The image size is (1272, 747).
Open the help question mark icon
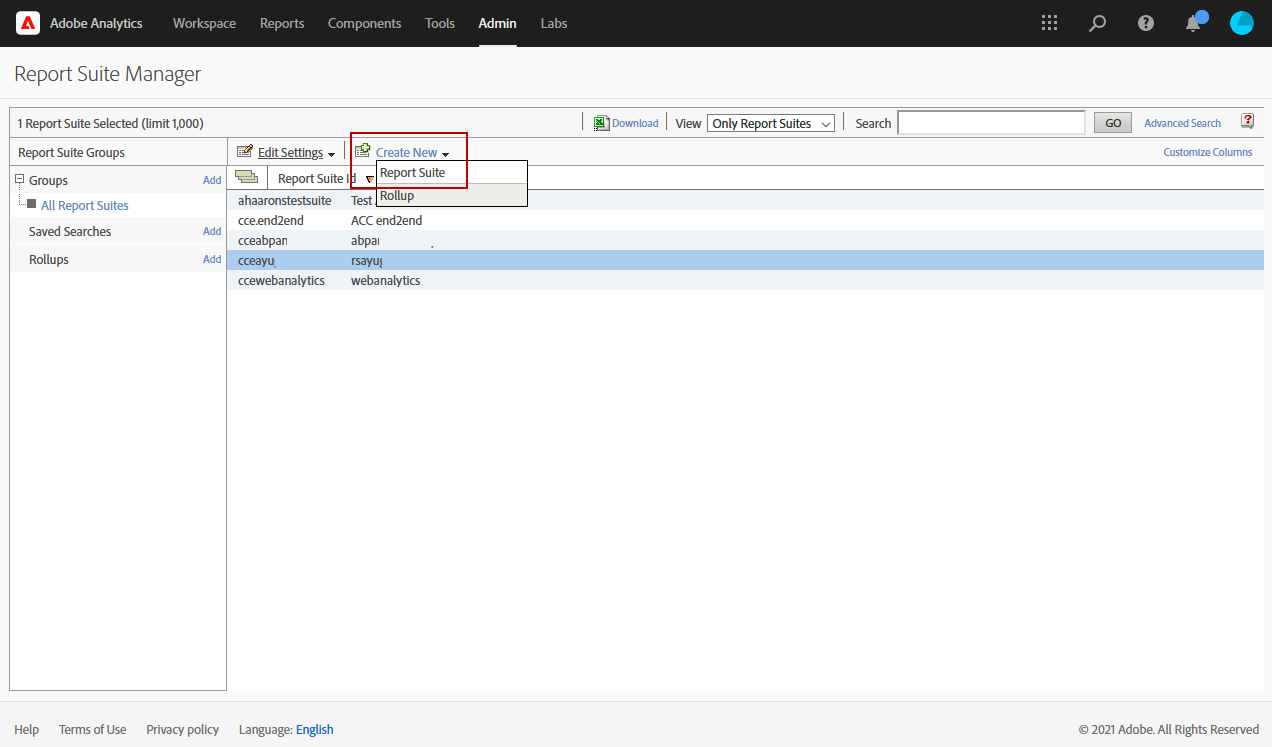click(x=1146, y=23)
